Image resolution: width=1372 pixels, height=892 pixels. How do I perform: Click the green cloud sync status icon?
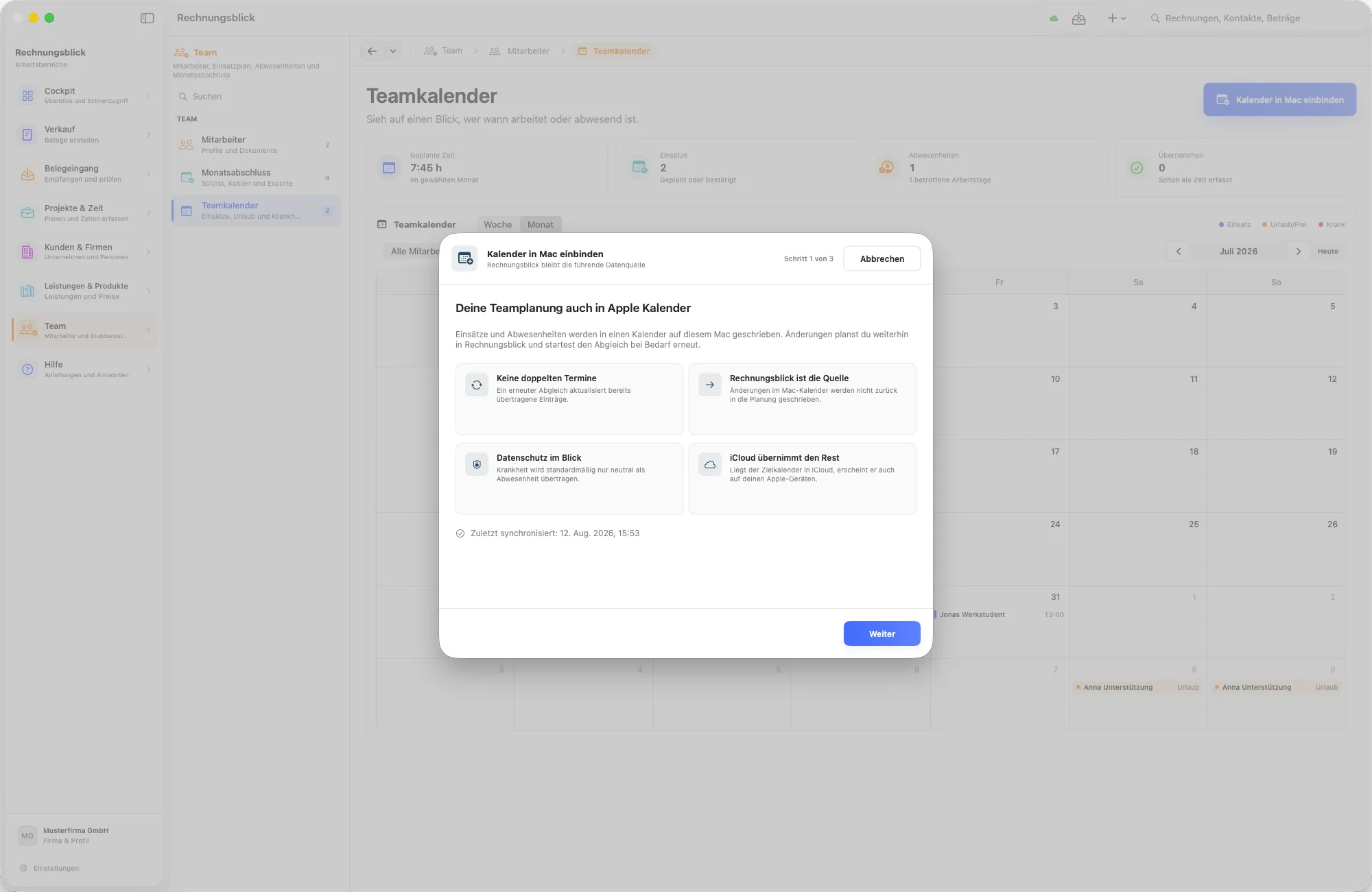1054,19
